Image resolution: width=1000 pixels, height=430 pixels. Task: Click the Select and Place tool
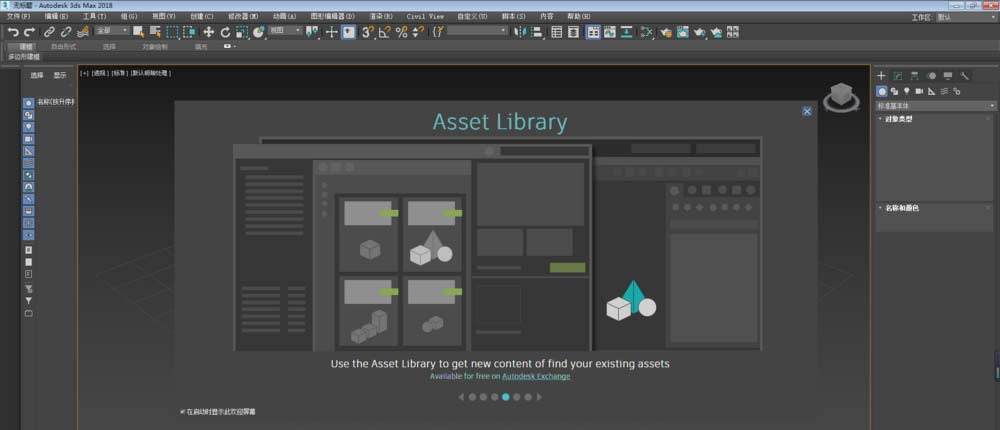(x=258, y=32)
